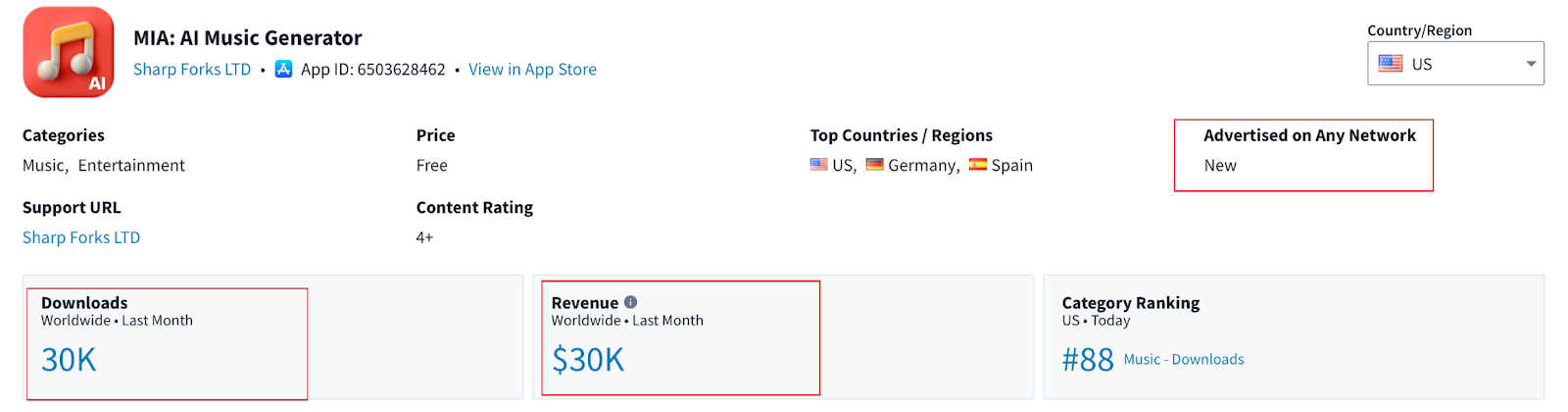Click the App Store icon beside App ID
This screenshot has width=1568, height=412.
283,69
